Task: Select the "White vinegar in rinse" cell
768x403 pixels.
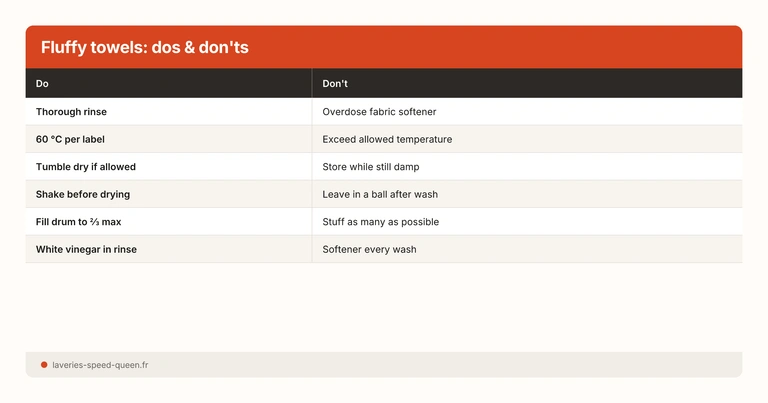Action: (86, 249)
